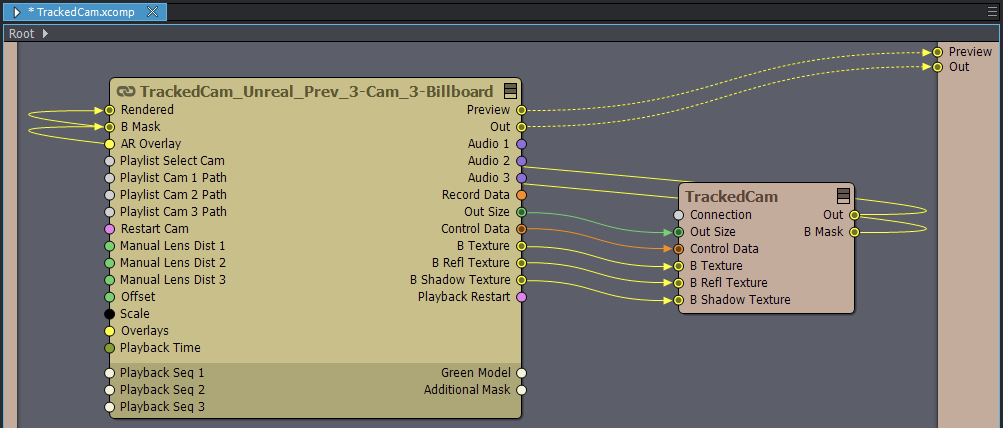Click the Playback Seq 3 pin
Screen dimensions: 1003x428
[109, 407]
